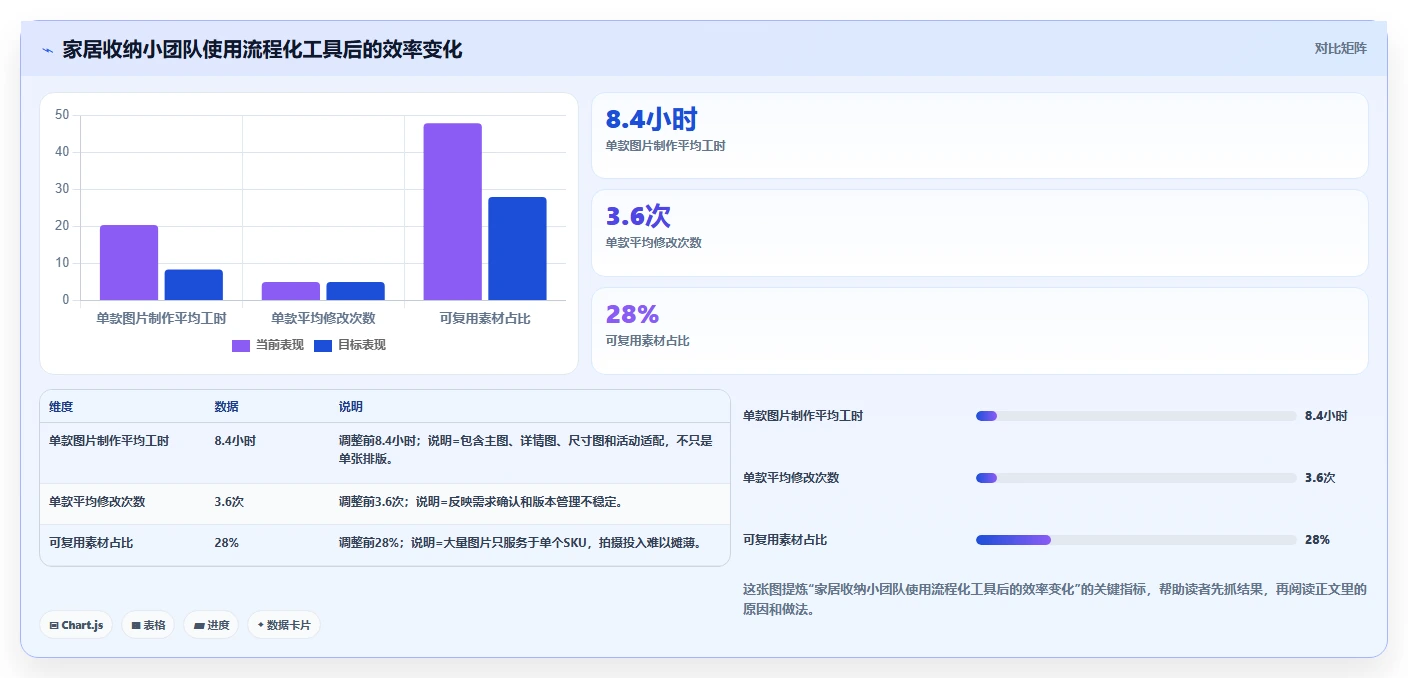Click the blue bar for 可复用素材占比

click(517, 249)
